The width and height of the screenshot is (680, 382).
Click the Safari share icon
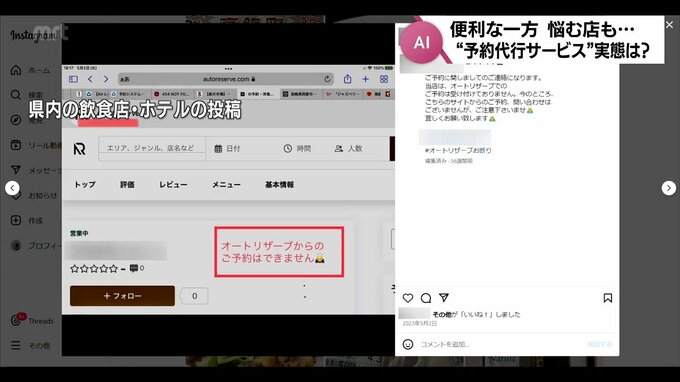click(x=347, y=79)
